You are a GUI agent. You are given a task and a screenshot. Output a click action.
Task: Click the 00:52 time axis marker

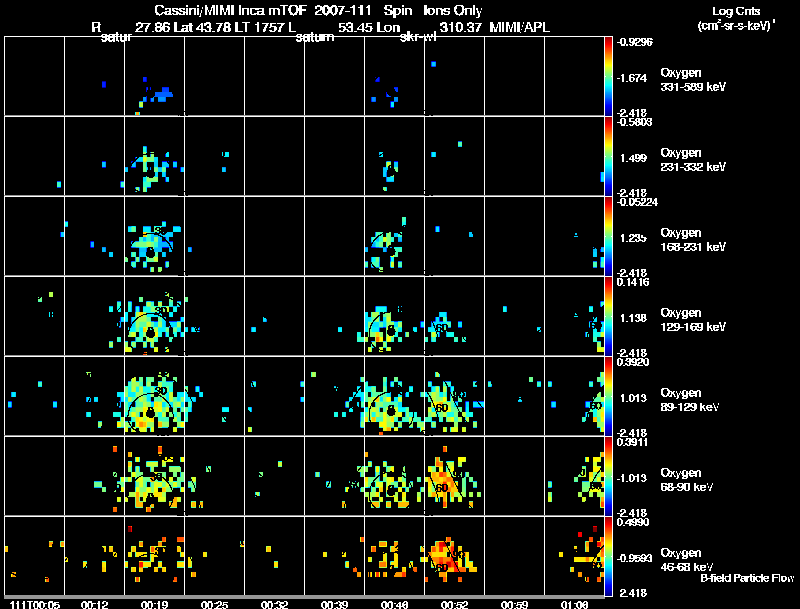click(x=454, y=605)
